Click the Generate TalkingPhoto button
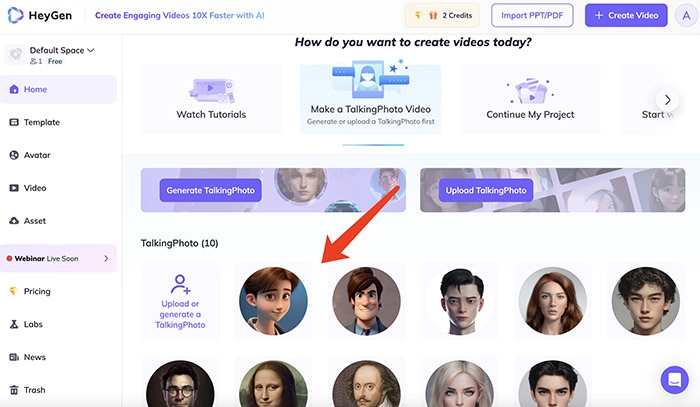 click(x=201, y=190)
